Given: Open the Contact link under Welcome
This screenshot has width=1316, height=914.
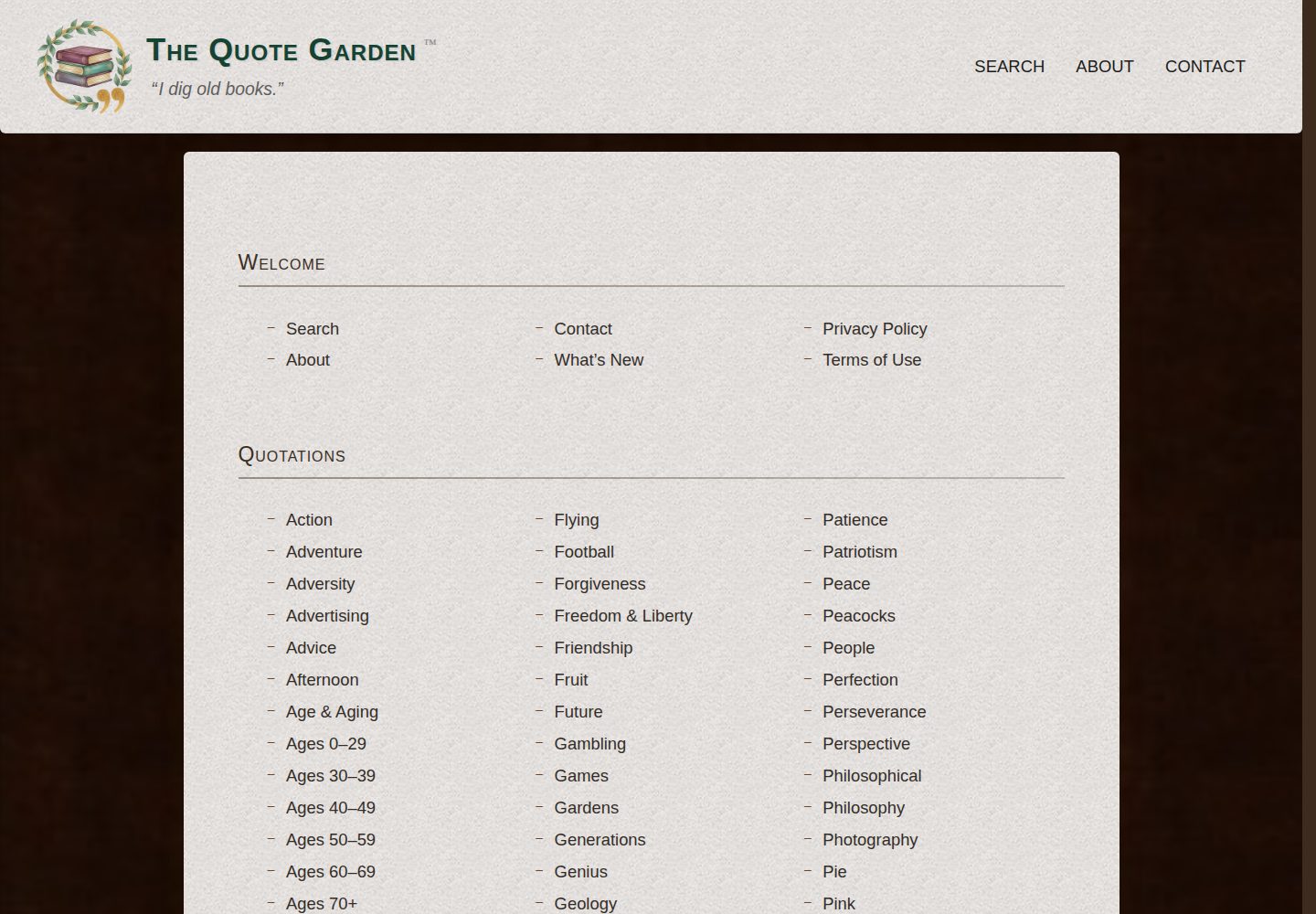Looking at the screenshot, I should pyautogui.click(x=583, y=329).
